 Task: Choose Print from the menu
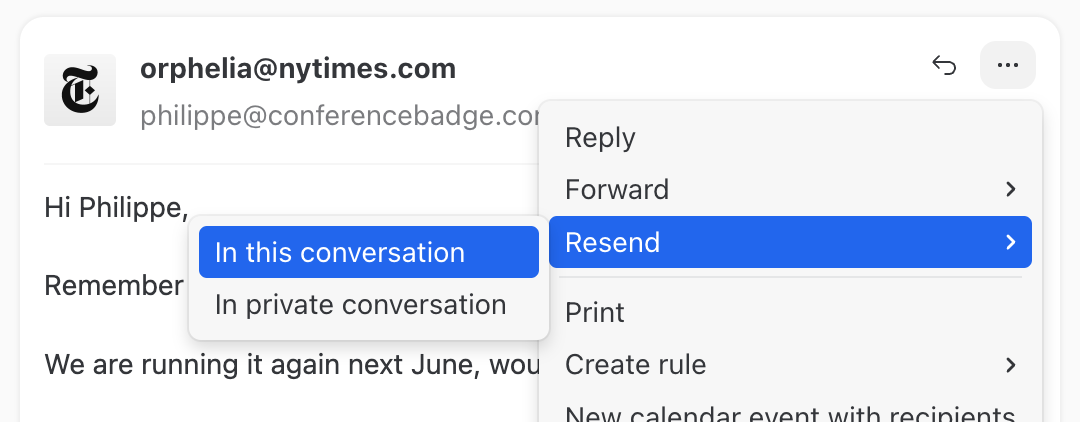(x=595, y=312)
